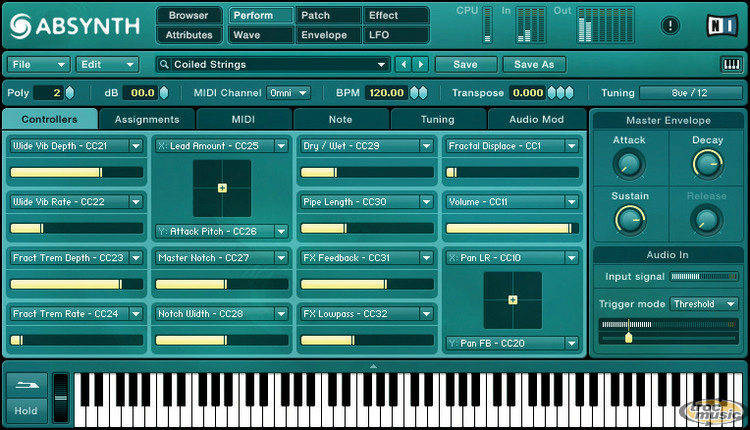Click the Transpose 0.000 value field
Image resolution: width=750 pixels, height=430 pixels.
coord(528,93)
